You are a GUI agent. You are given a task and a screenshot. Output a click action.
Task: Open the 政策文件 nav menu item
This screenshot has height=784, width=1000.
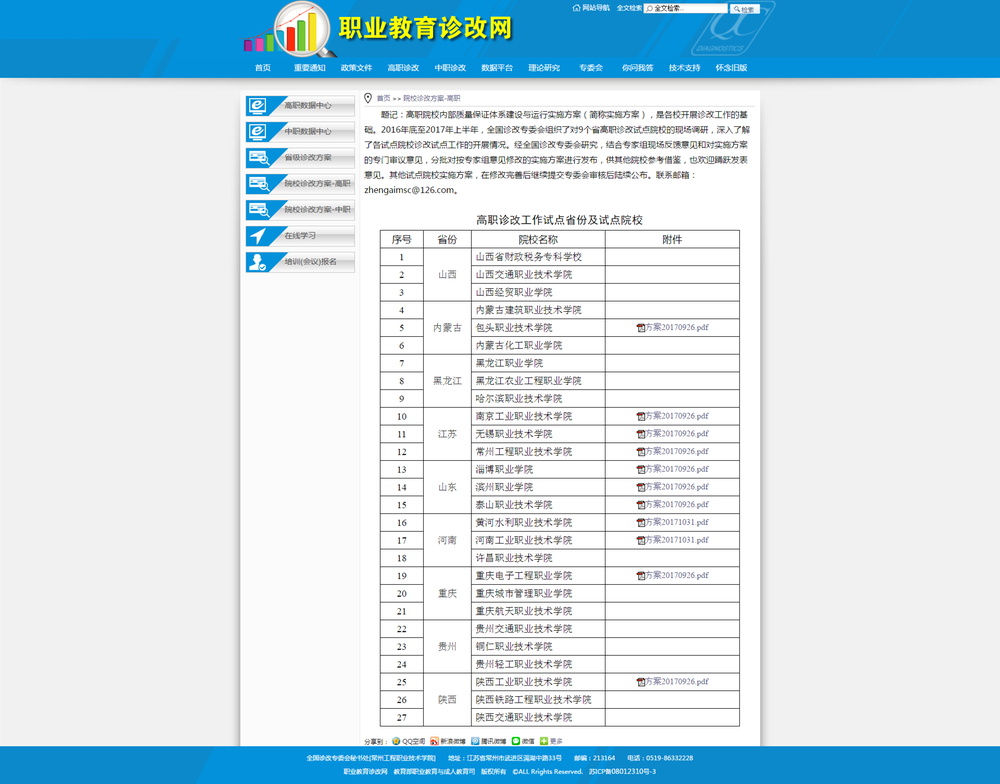[x=357, y=68]
